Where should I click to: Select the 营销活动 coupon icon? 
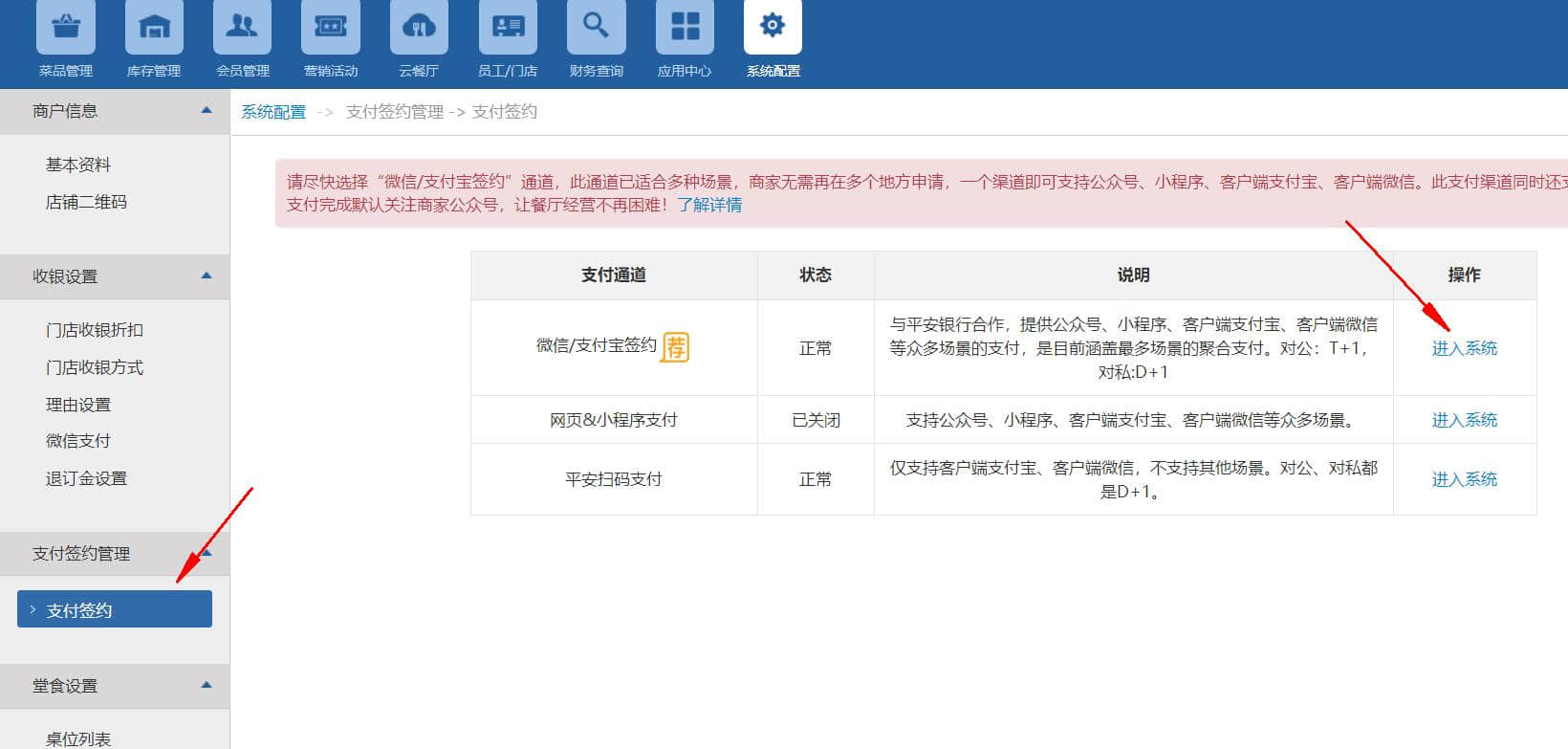[331, 27]
